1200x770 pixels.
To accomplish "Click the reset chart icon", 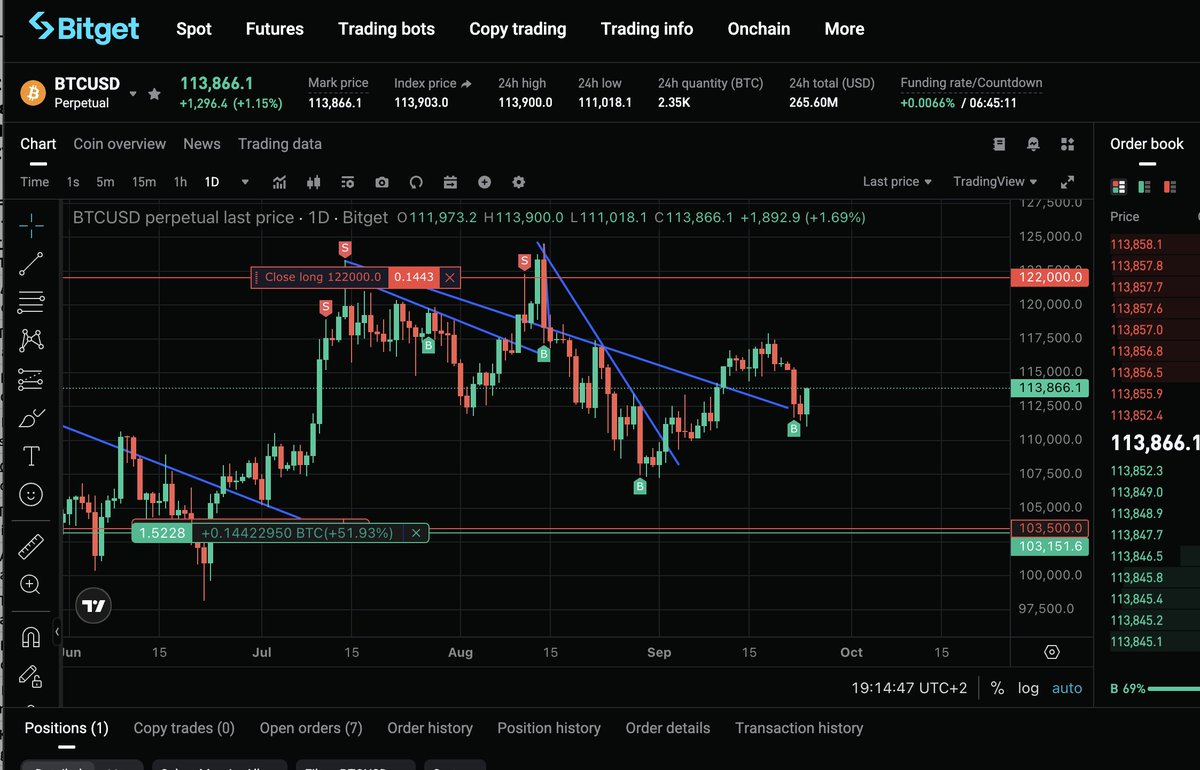I will click(416, 182).
